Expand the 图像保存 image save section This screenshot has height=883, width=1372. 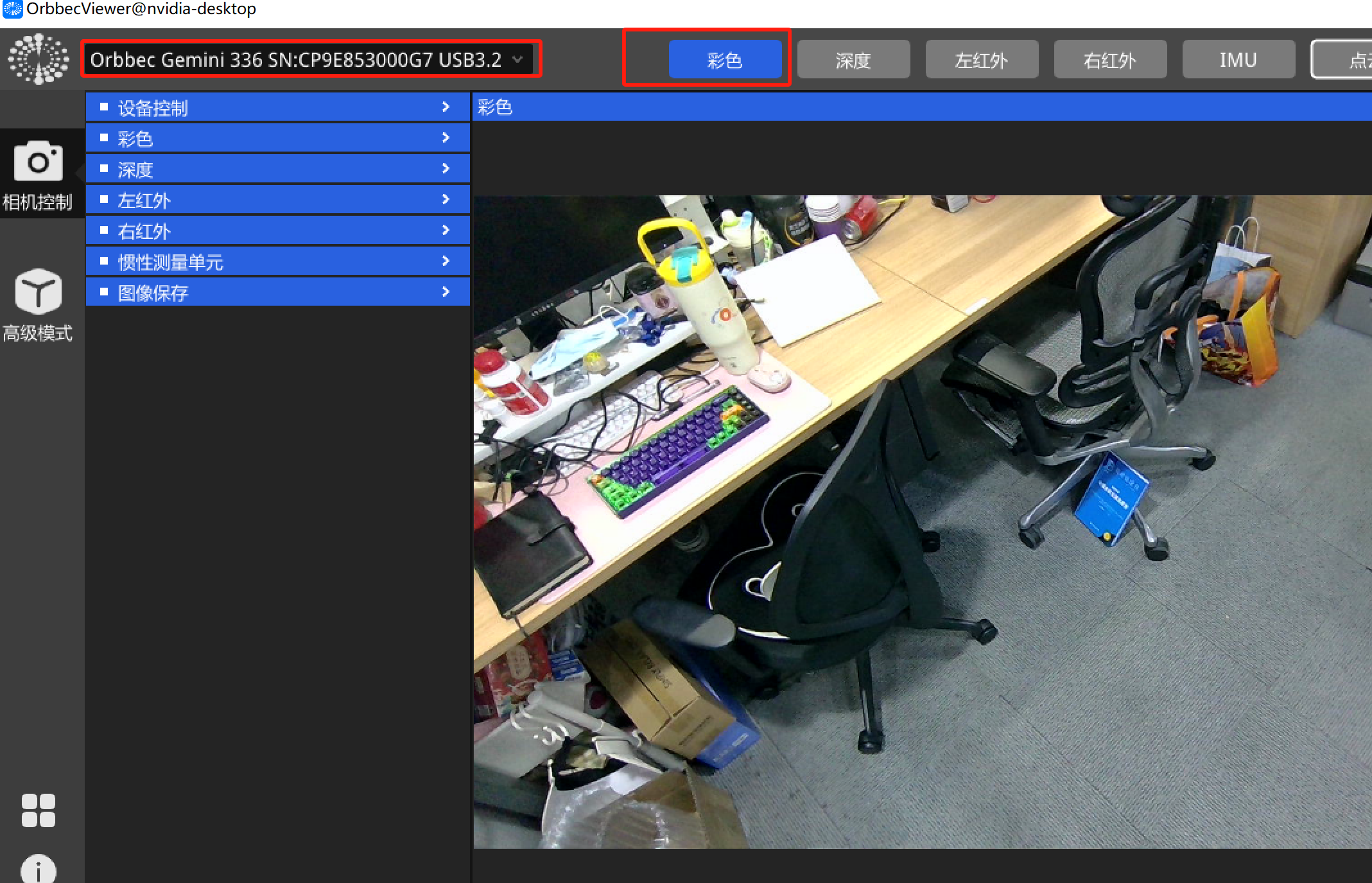[277, 292]
